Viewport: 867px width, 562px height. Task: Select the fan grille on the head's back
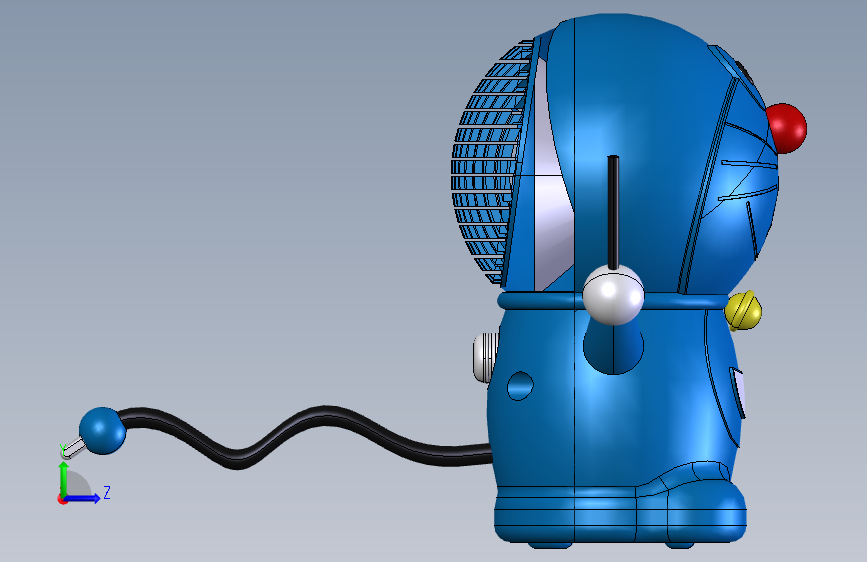point(489,163)
